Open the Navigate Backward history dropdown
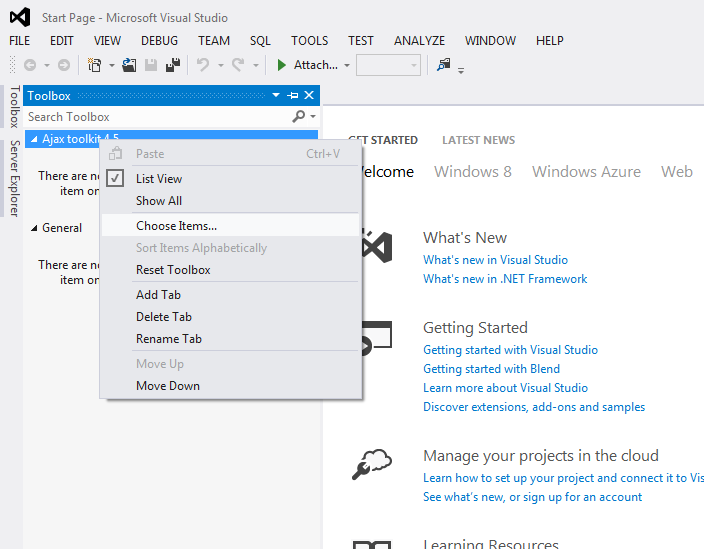Viewport: 704px width, 549px height. point(47,66)
